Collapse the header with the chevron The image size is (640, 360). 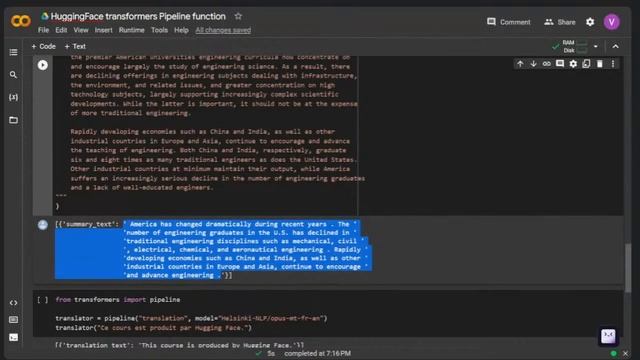click(x=616, y=47)
